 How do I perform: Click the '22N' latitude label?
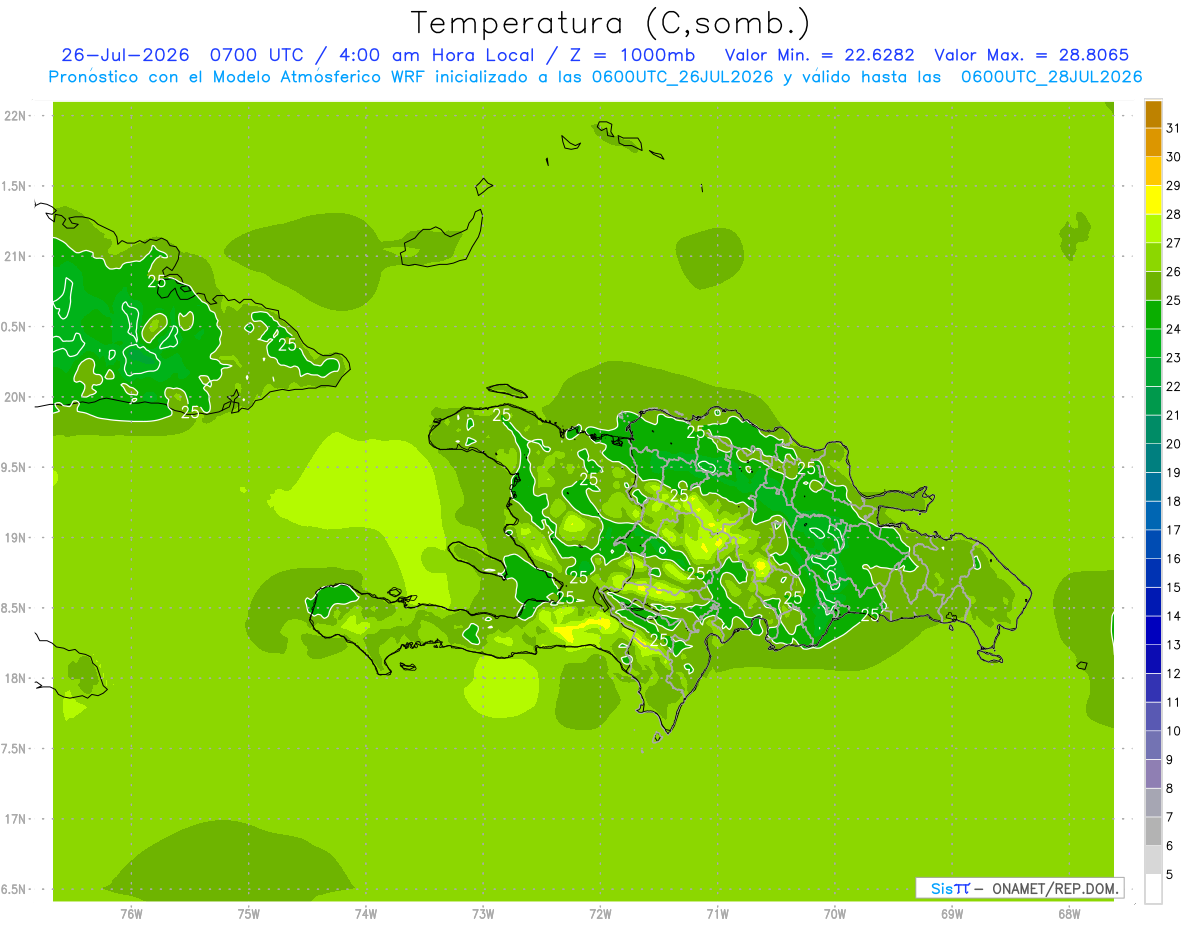13,116
